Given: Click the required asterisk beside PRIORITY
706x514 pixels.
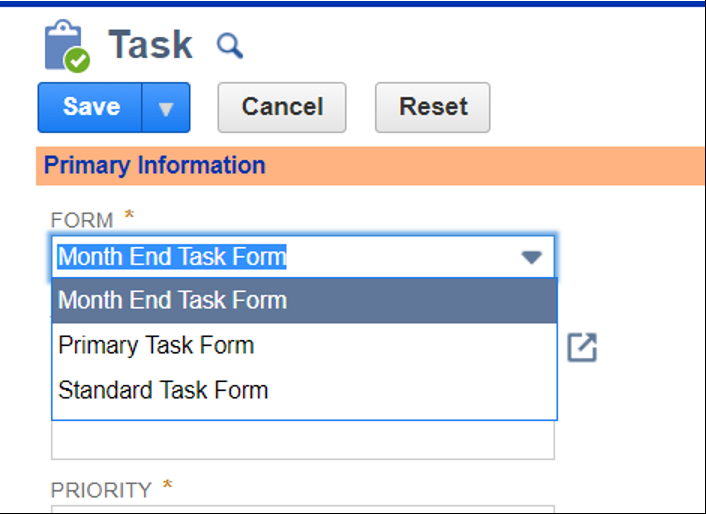Looking at the screenshot, I should 167,487.
